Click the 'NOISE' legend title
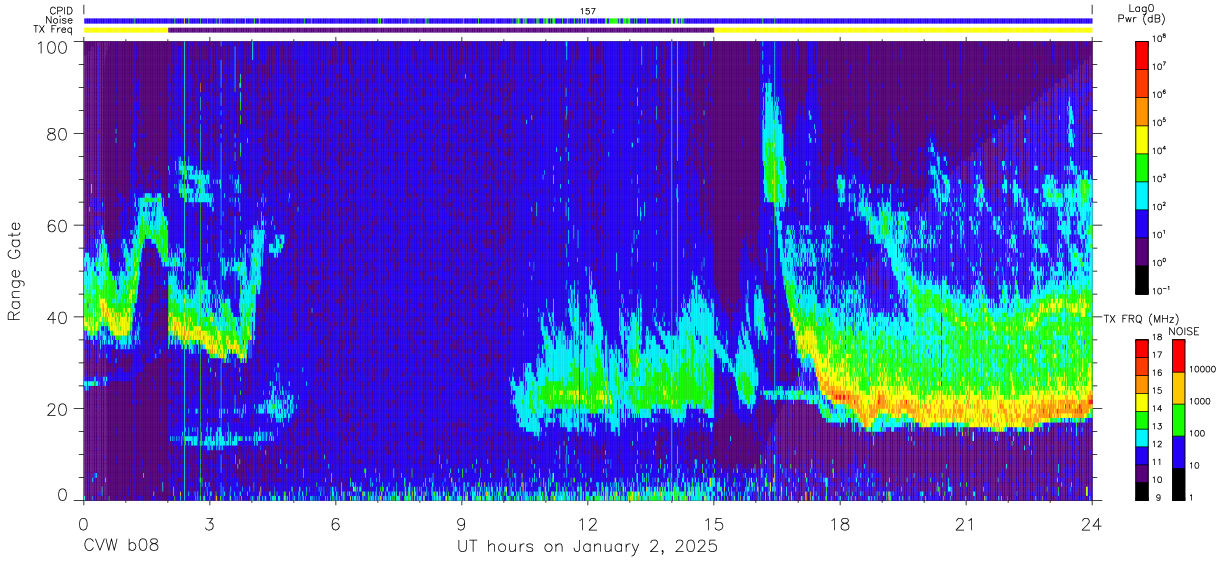The height and width of the screenshot is (567, 1228). (x=1185, y=331)
